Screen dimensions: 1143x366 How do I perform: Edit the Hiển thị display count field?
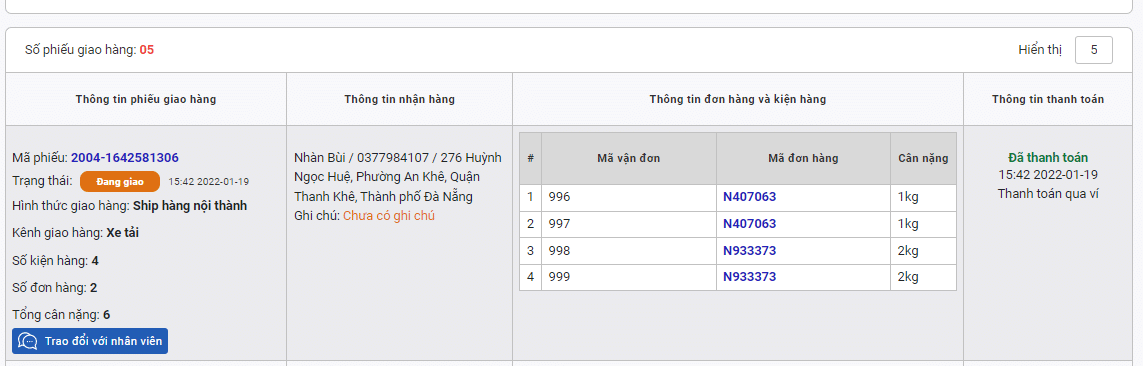click(1093, 50)
